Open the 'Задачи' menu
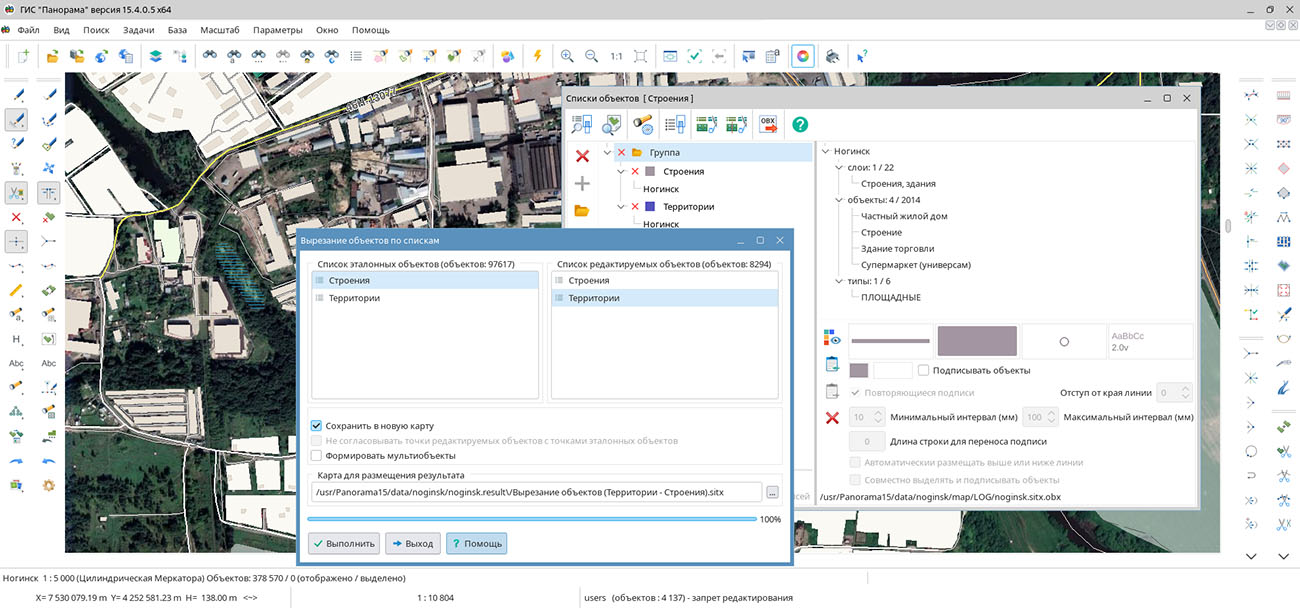The height and width of the screenshot is (609, 1300). (x=138, y=30)
